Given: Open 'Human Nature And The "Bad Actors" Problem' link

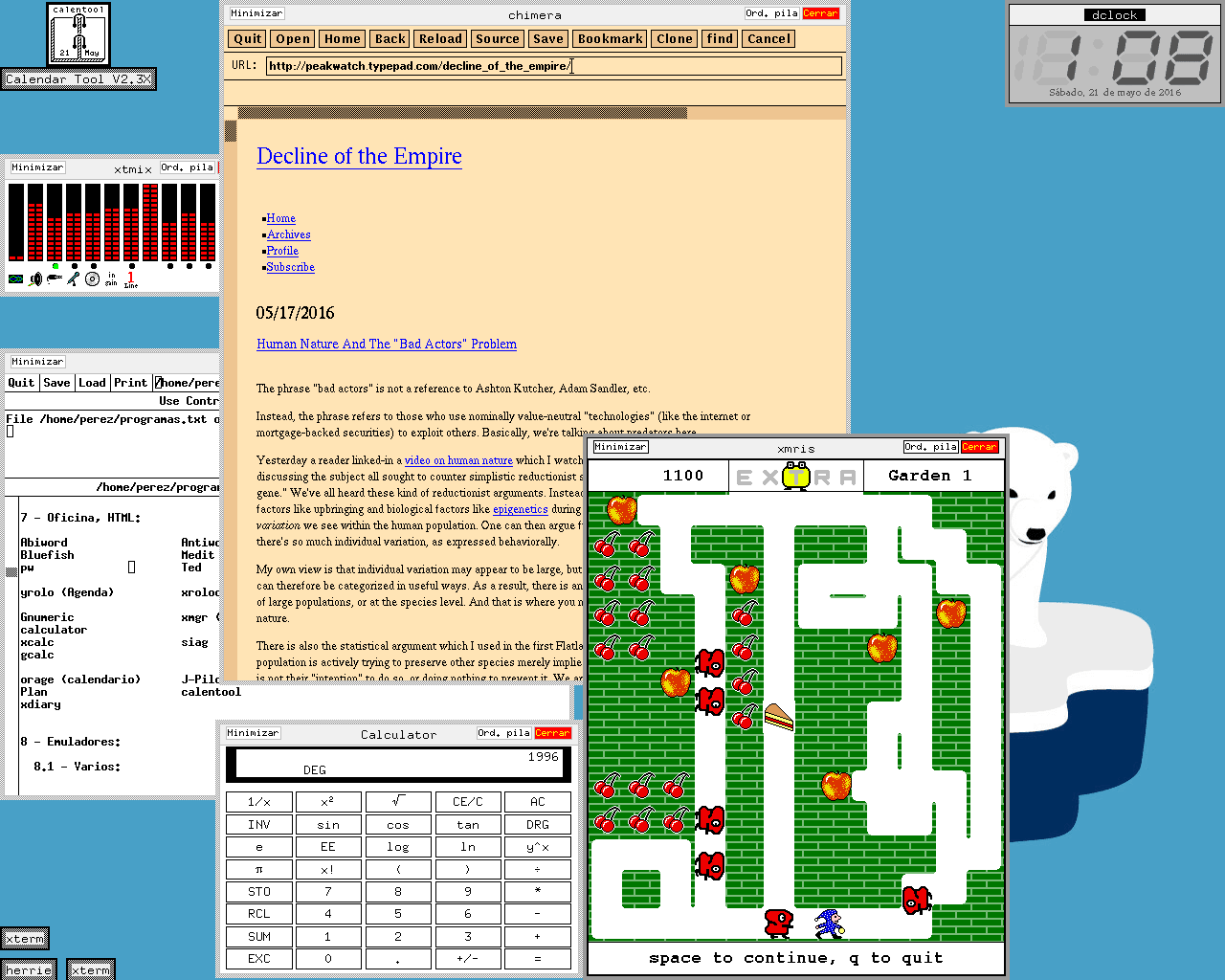Looking at the screenshot, I should (x=387, y=344).
